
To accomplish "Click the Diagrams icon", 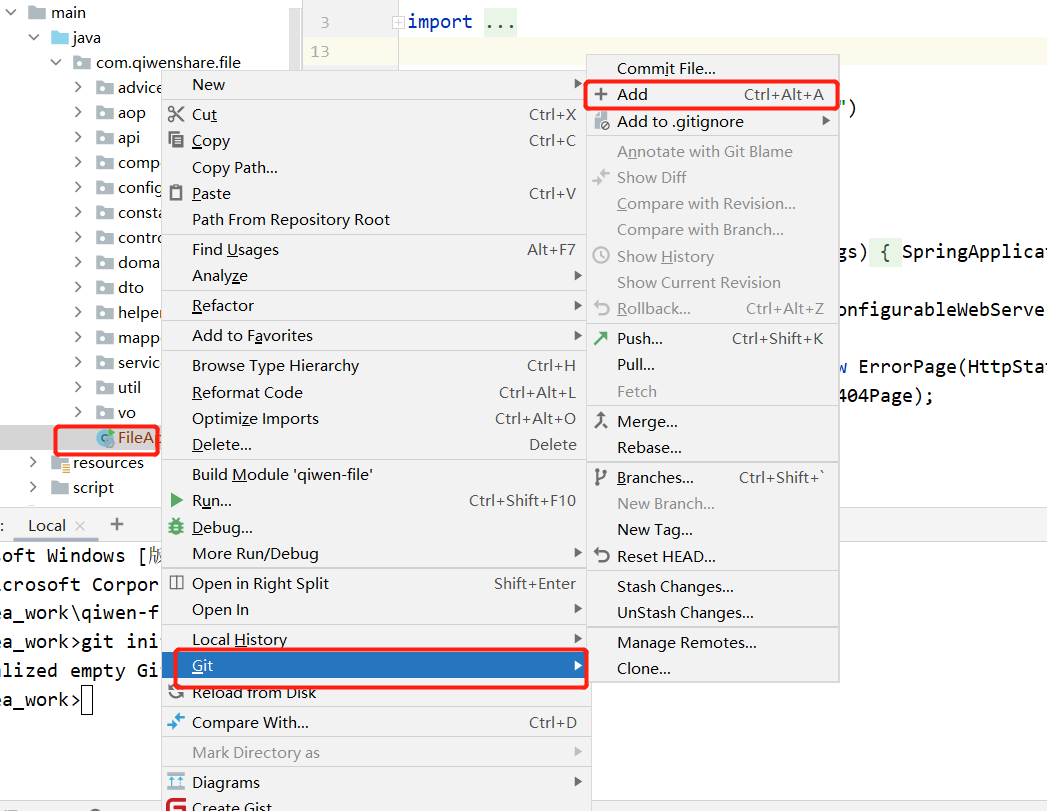I will (176, 781).
